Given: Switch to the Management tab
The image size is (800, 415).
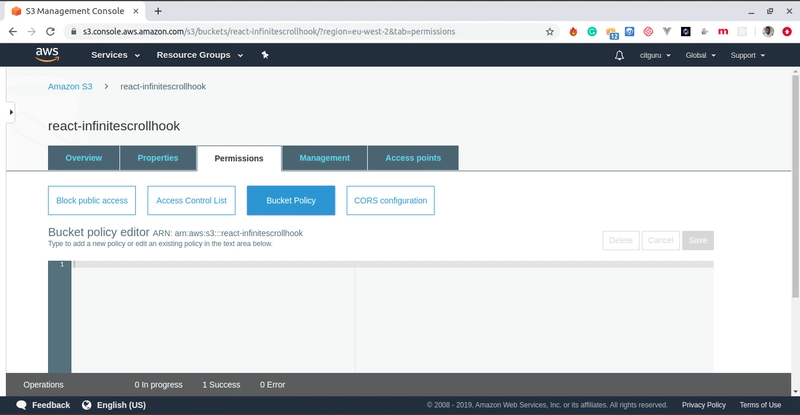Looking at the screenshot, I should [324, 158].
